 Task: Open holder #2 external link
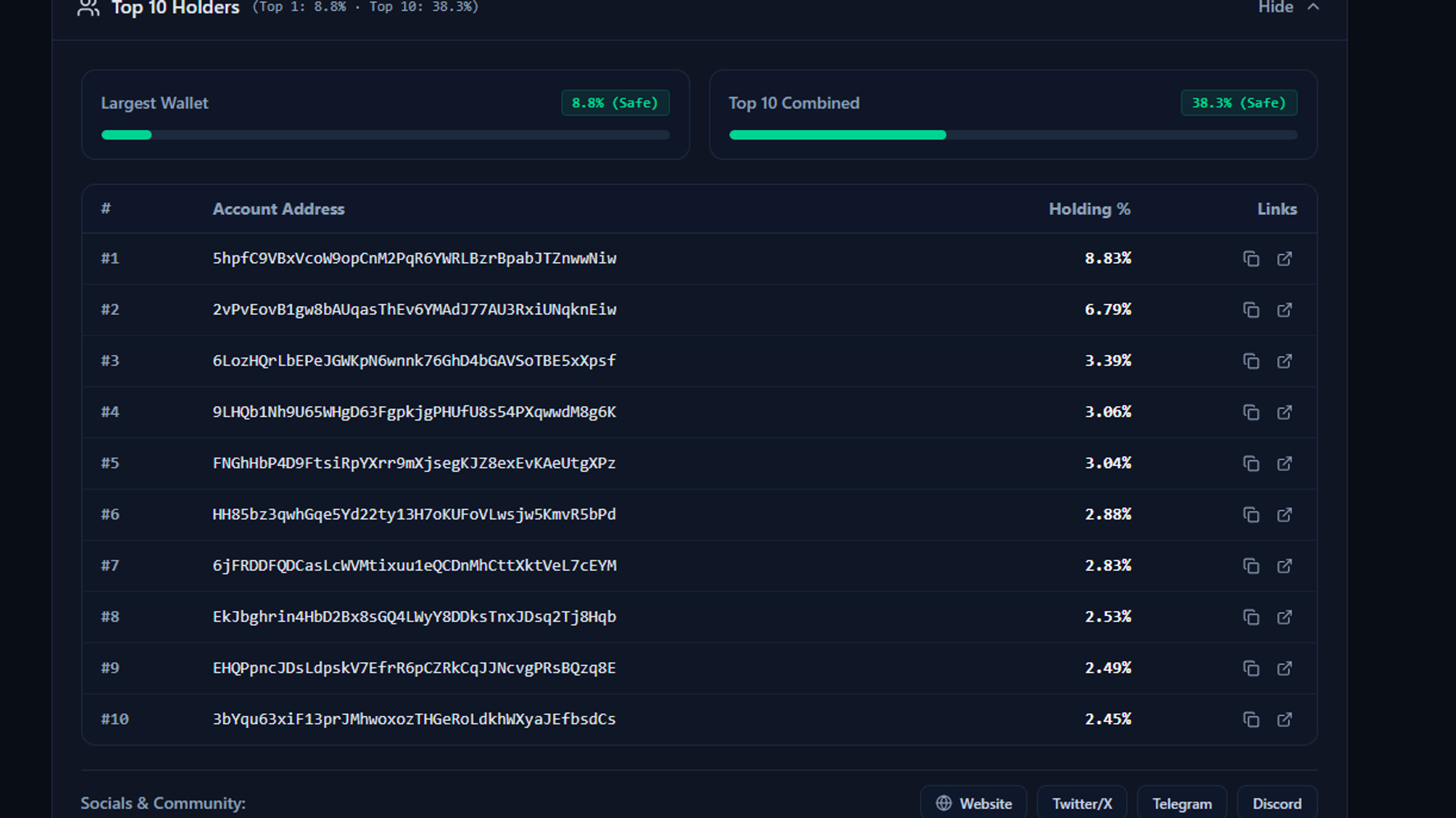point(1284,310)
